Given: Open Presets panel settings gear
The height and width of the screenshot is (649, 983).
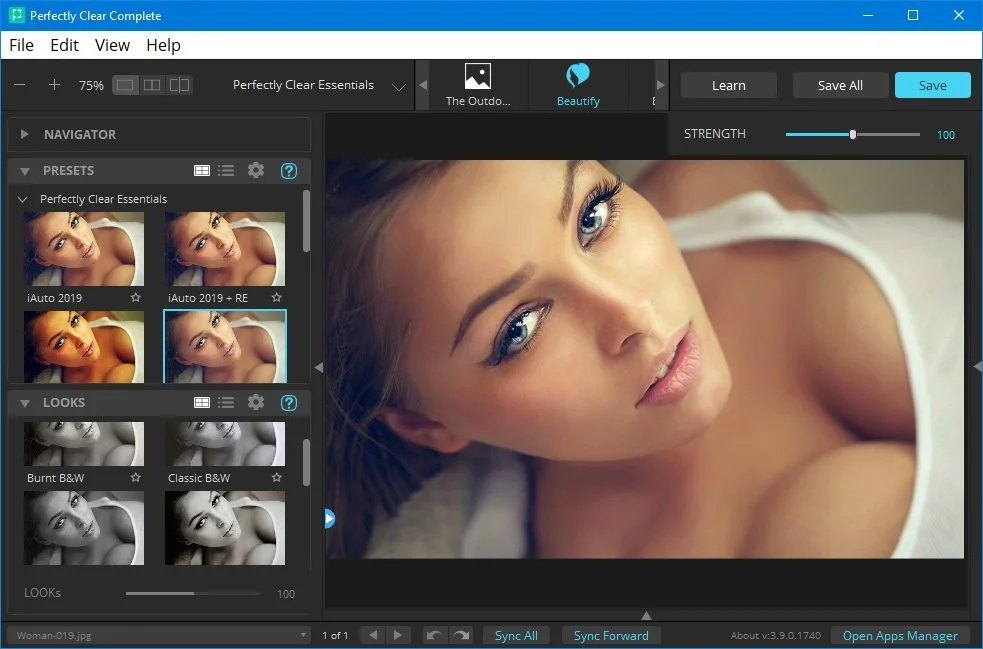Looking at the screenshot, I should [256, 171].
